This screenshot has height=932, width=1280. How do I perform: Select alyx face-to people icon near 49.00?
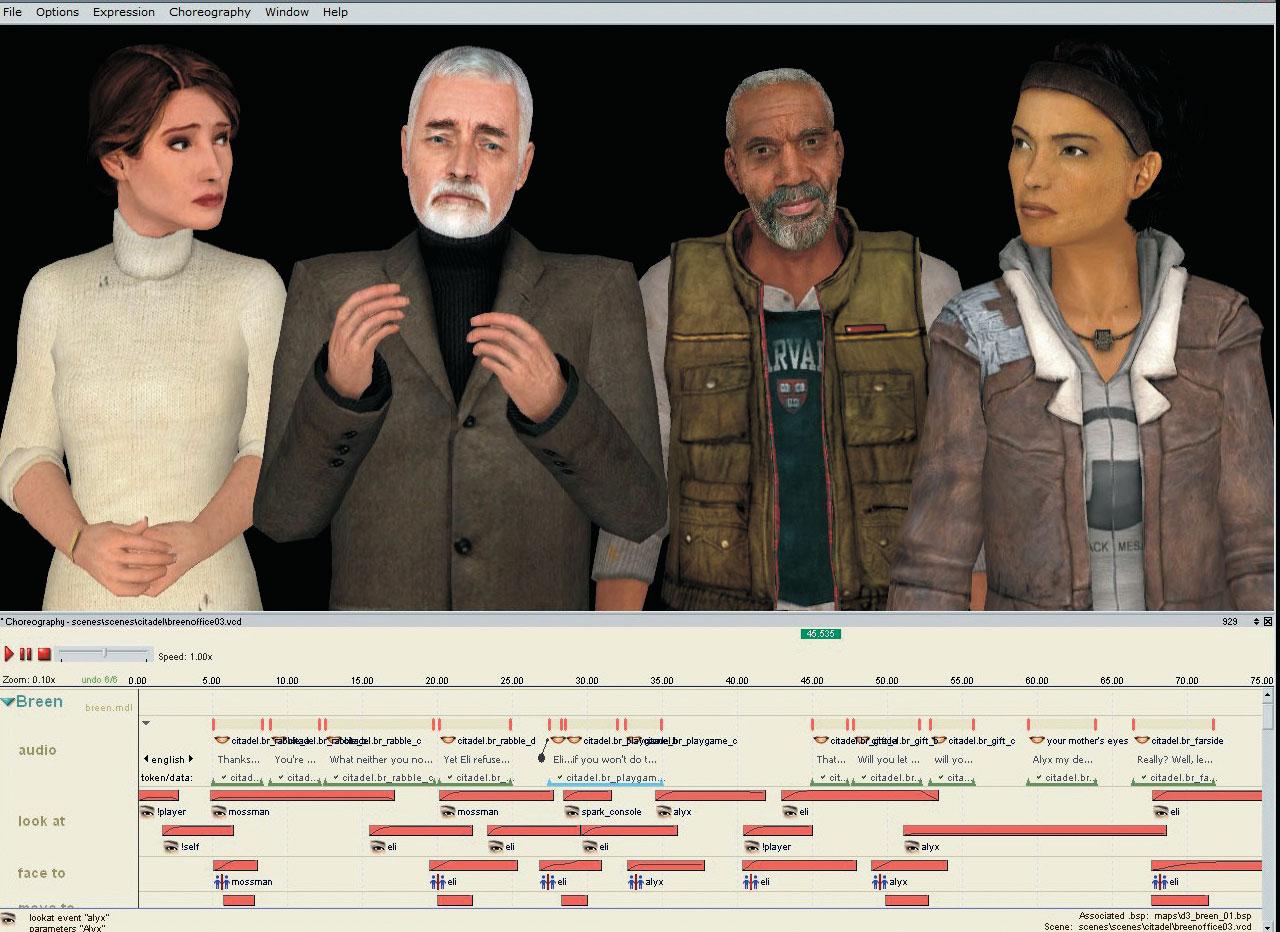879,881
